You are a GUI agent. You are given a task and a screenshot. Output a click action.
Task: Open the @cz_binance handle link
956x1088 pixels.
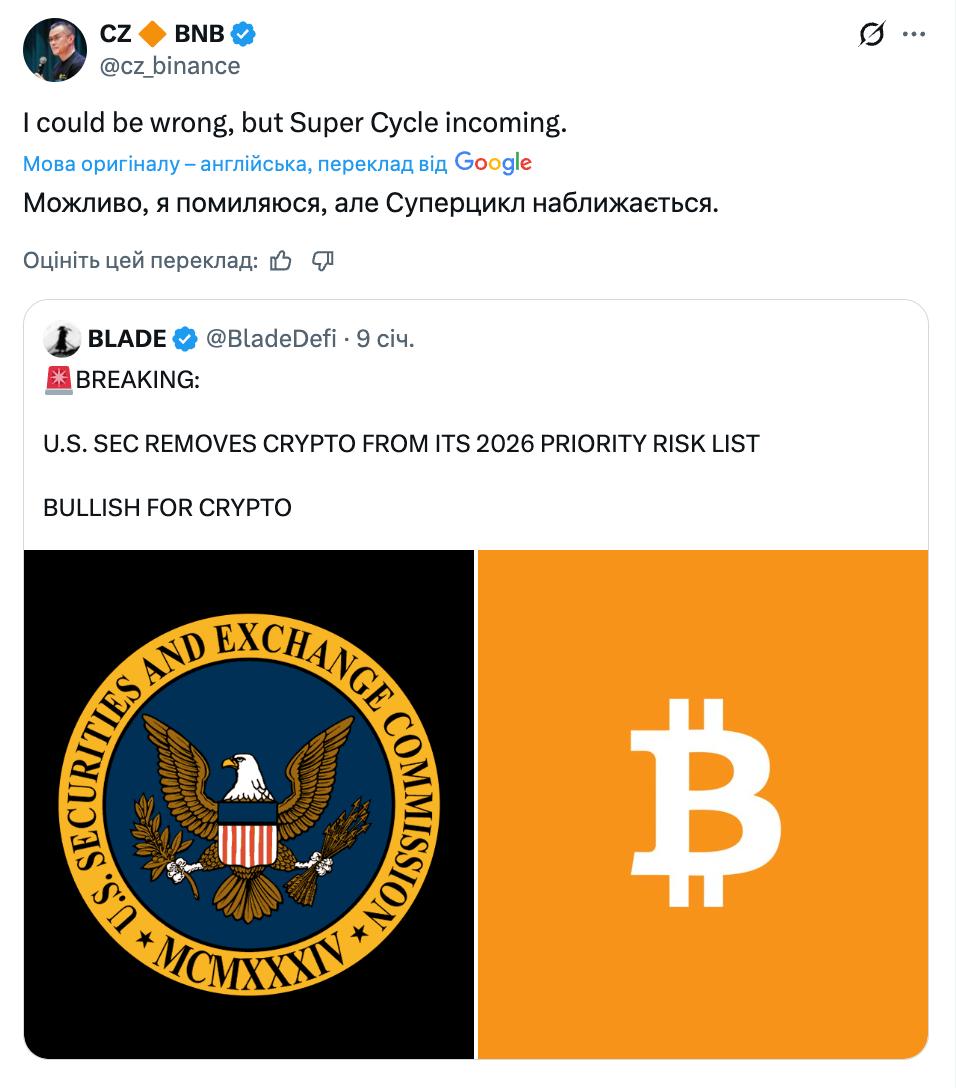coord(170,66)
